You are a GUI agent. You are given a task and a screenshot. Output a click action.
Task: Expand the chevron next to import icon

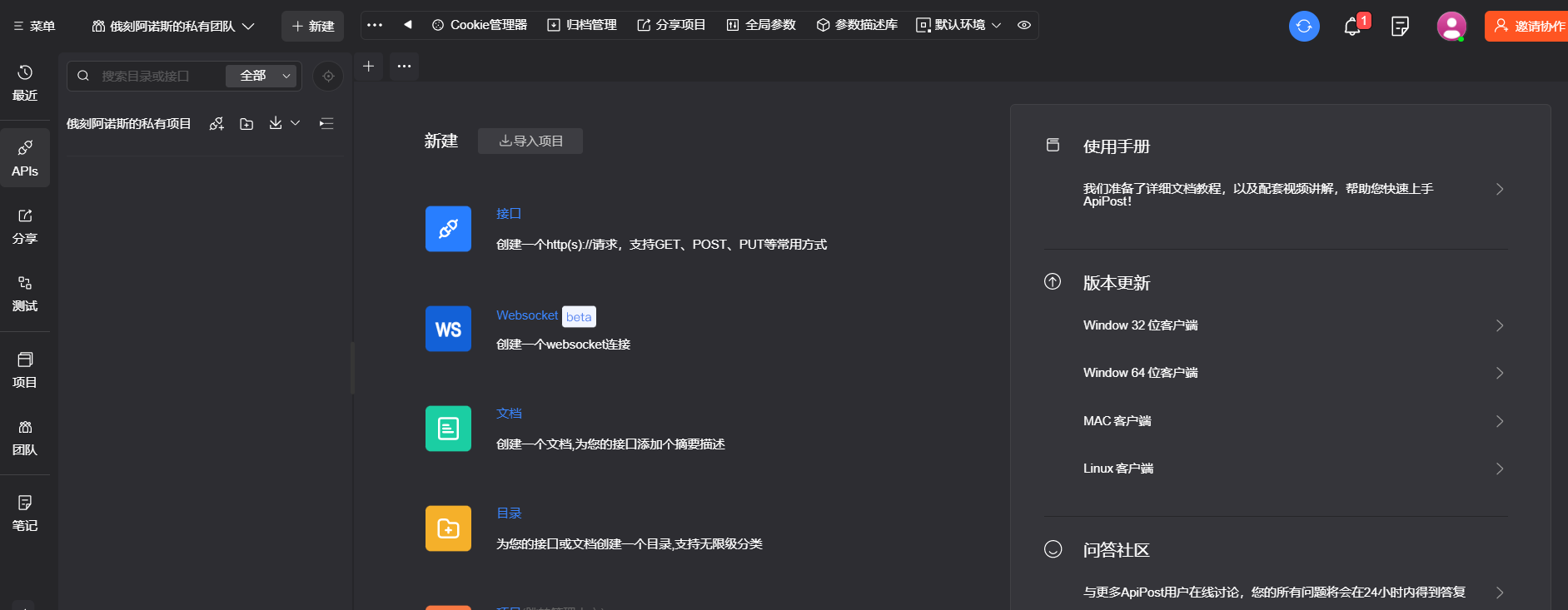coord(295,123)
